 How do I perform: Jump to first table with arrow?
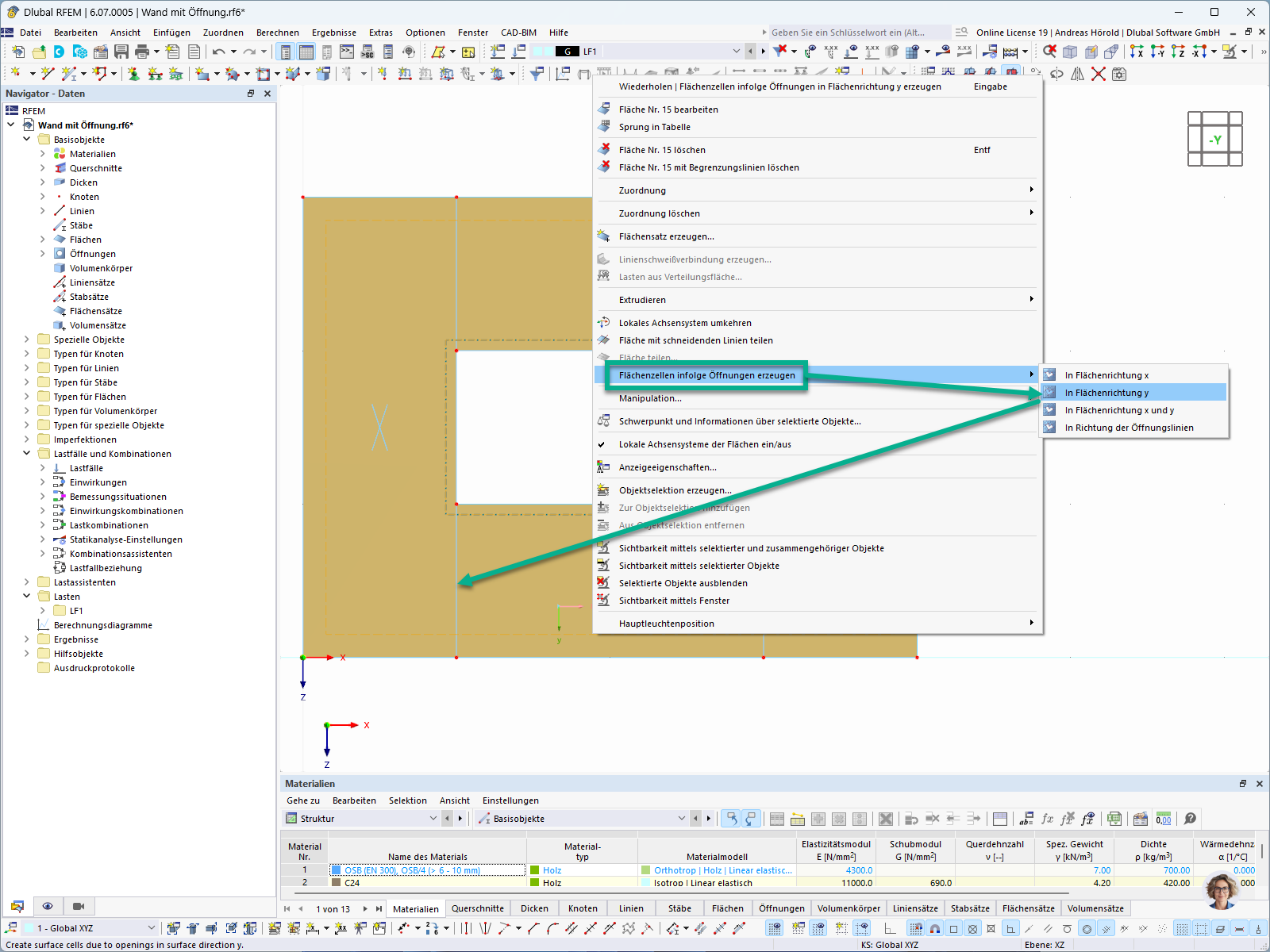coord(287,909)
